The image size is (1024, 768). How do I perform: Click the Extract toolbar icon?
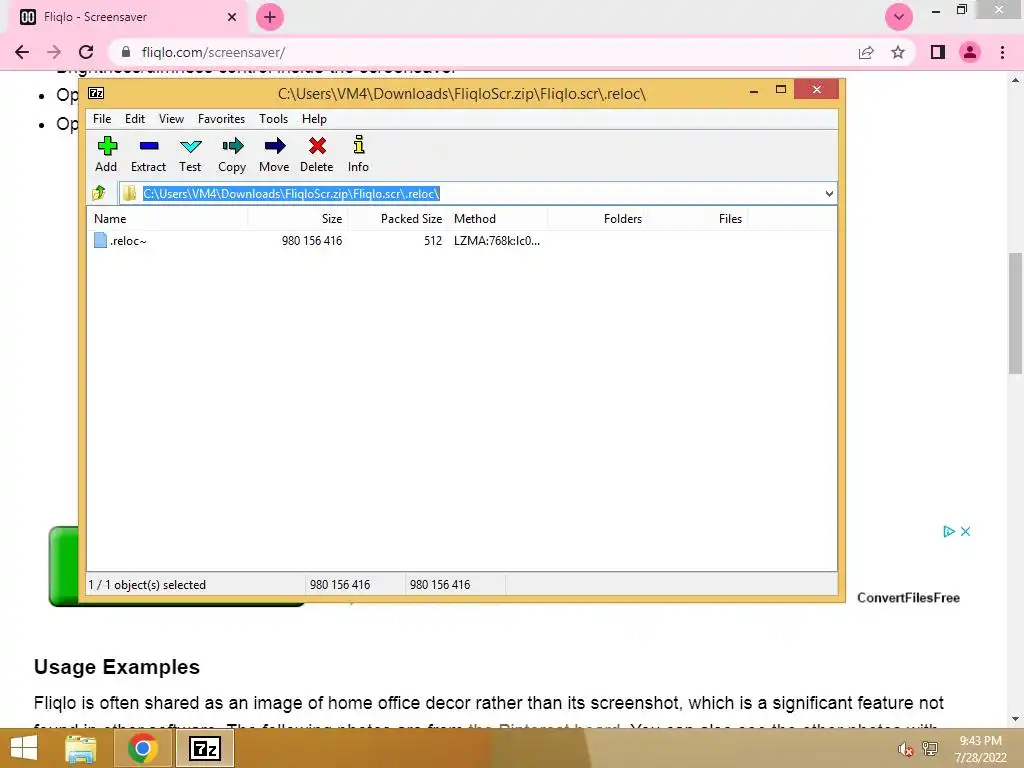148,154
